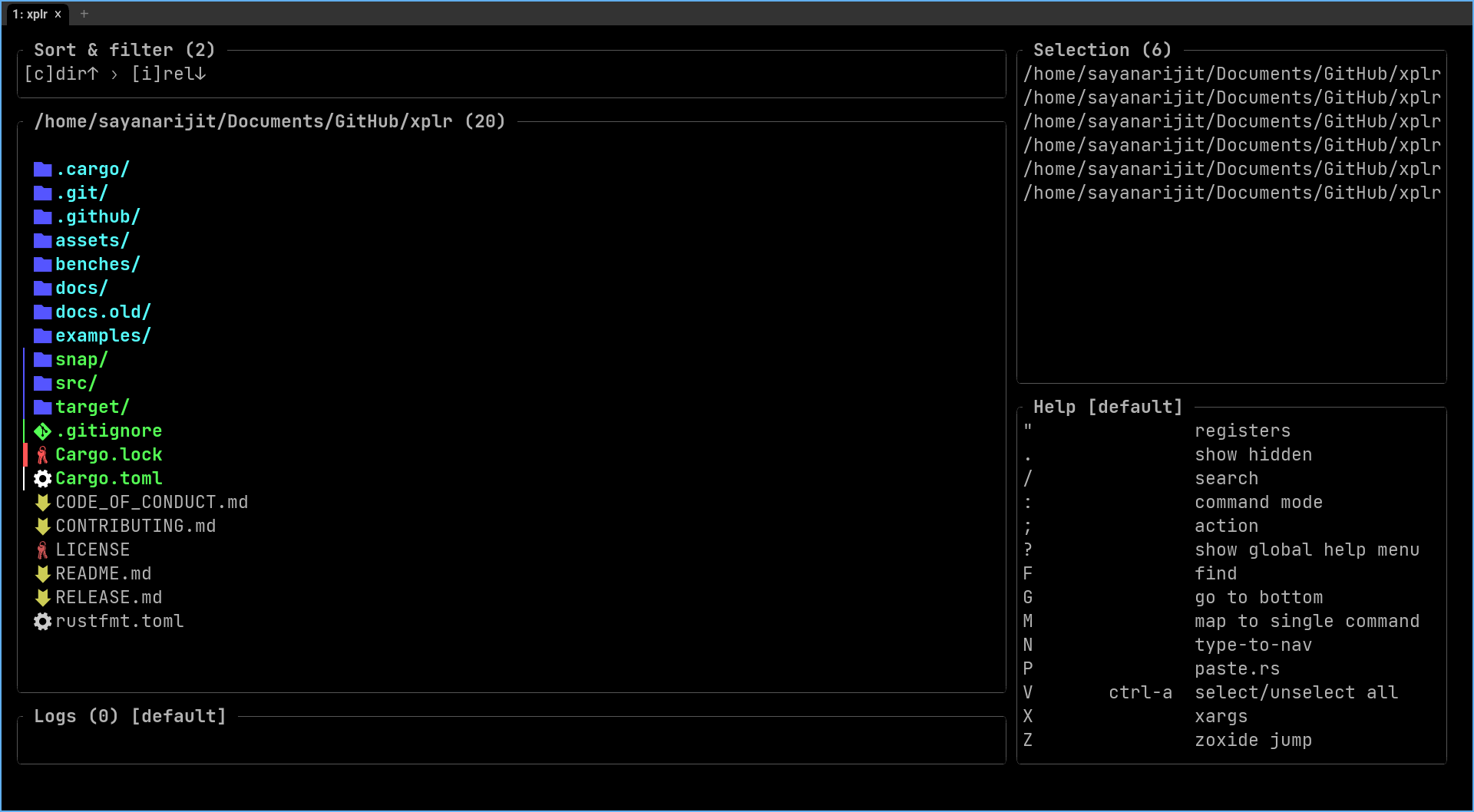
Task: Click the markdown icon of CONTRIBUTING.md
Action: coord(43,526)
